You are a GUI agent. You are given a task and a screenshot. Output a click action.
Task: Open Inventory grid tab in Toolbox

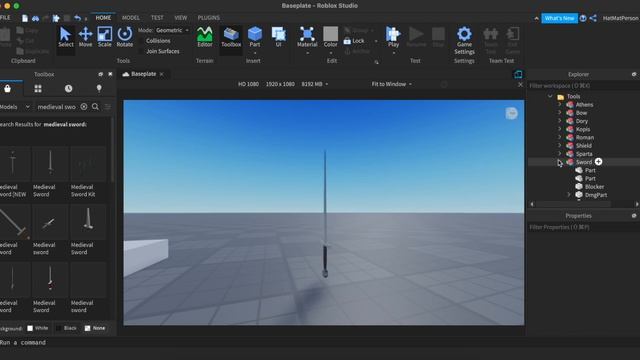(x=38, y=89)
